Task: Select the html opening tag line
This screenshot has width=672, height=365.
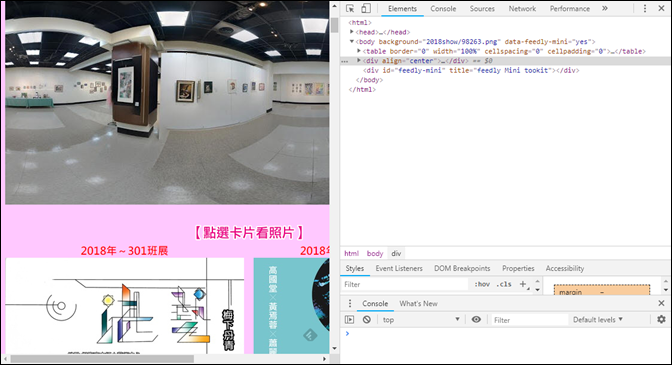Action: [360, 22]
